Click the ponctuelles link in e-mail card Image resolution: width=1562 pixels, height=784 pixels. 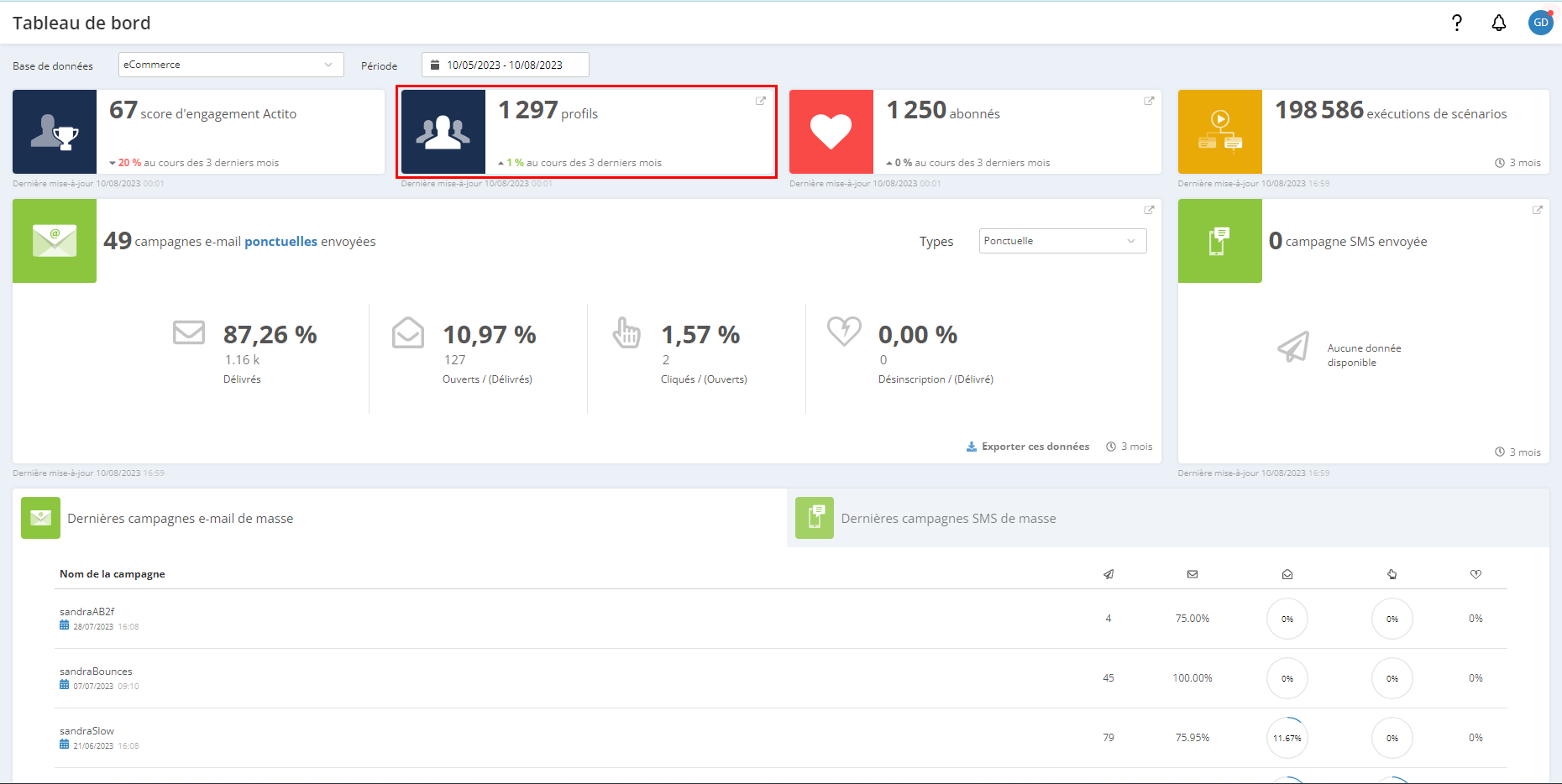point(280,242)
